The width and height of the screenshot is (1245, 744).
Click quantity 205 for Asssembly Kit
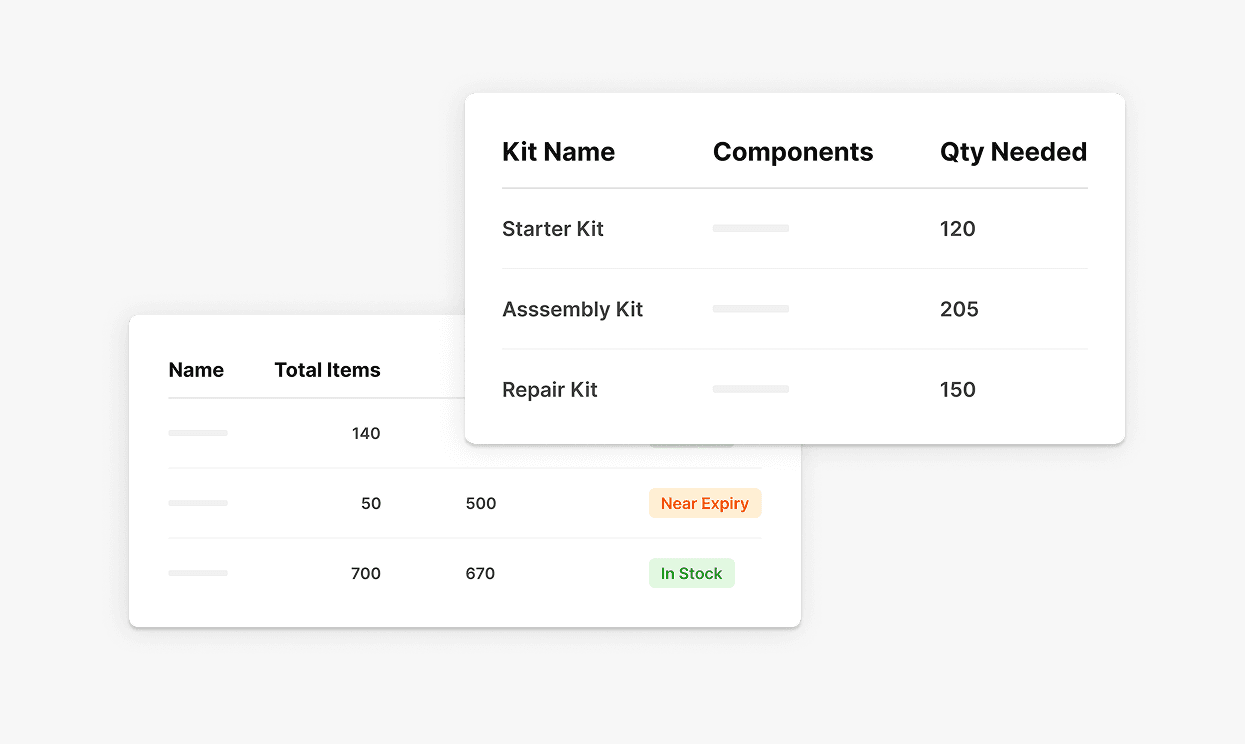click(959, 309)
